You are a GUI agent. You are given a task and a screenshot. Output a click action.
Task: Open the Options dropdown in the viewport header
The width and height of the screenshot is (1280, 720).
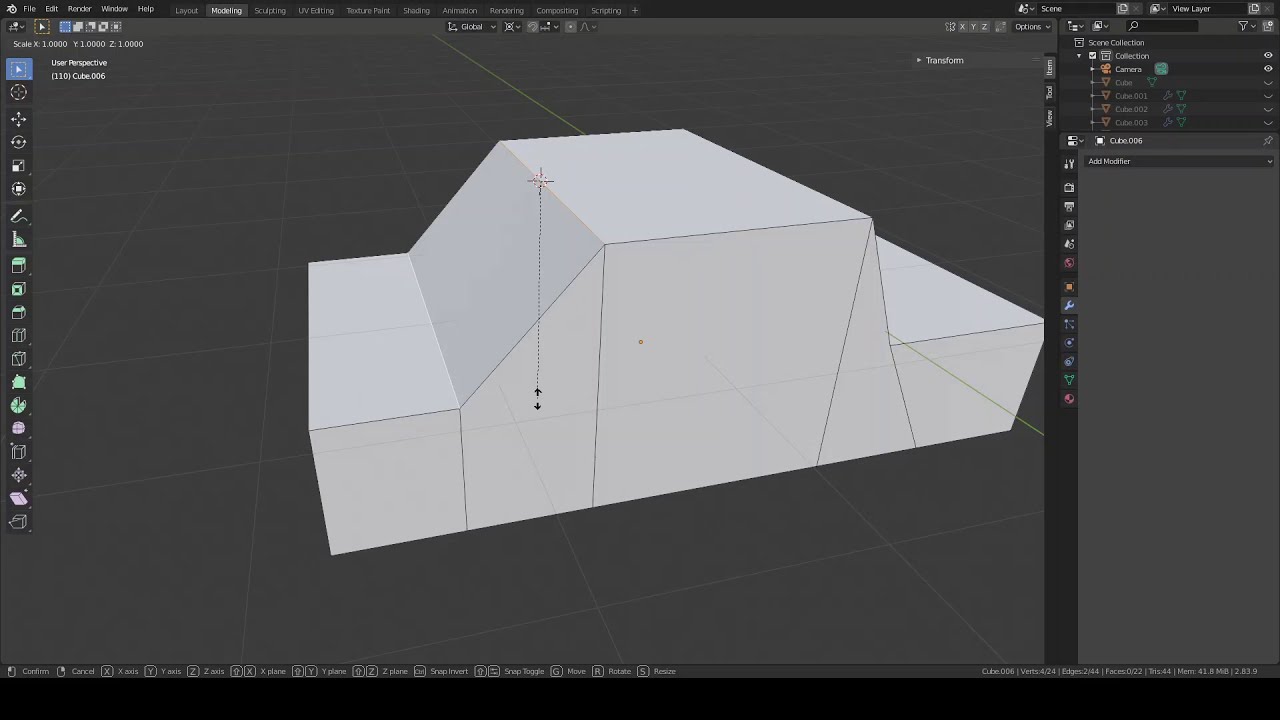[x=1031, y=26]
